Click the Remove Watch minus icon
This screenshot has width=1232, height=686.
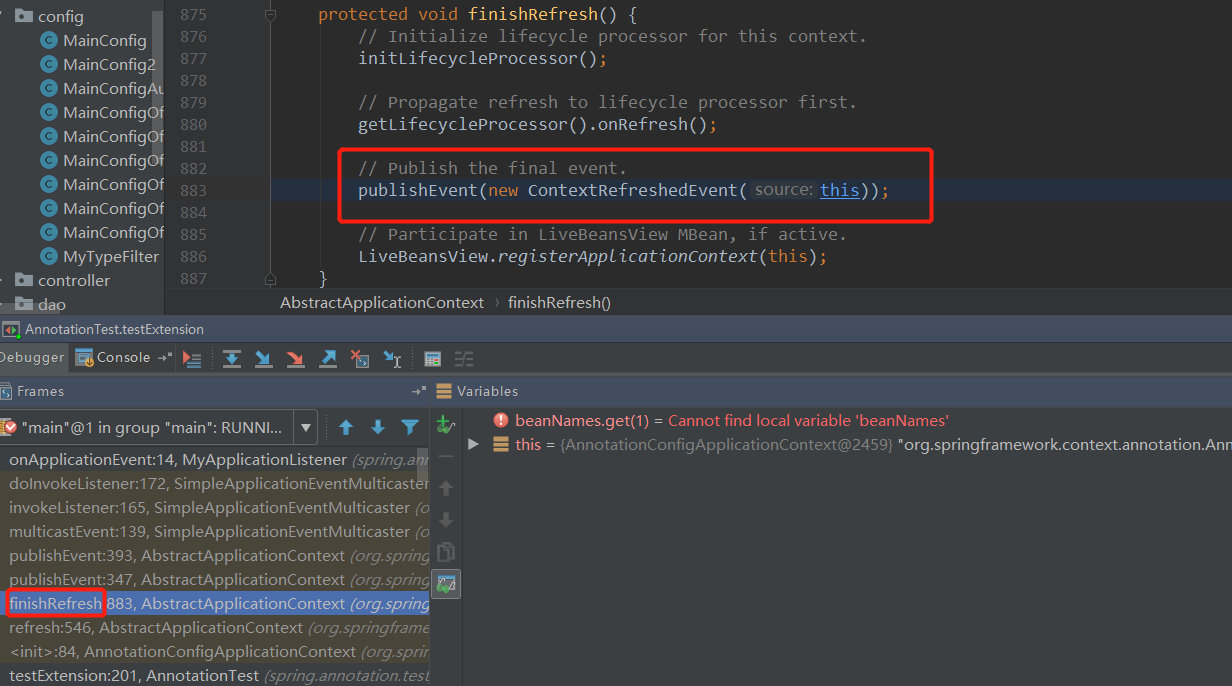[446, 456]
